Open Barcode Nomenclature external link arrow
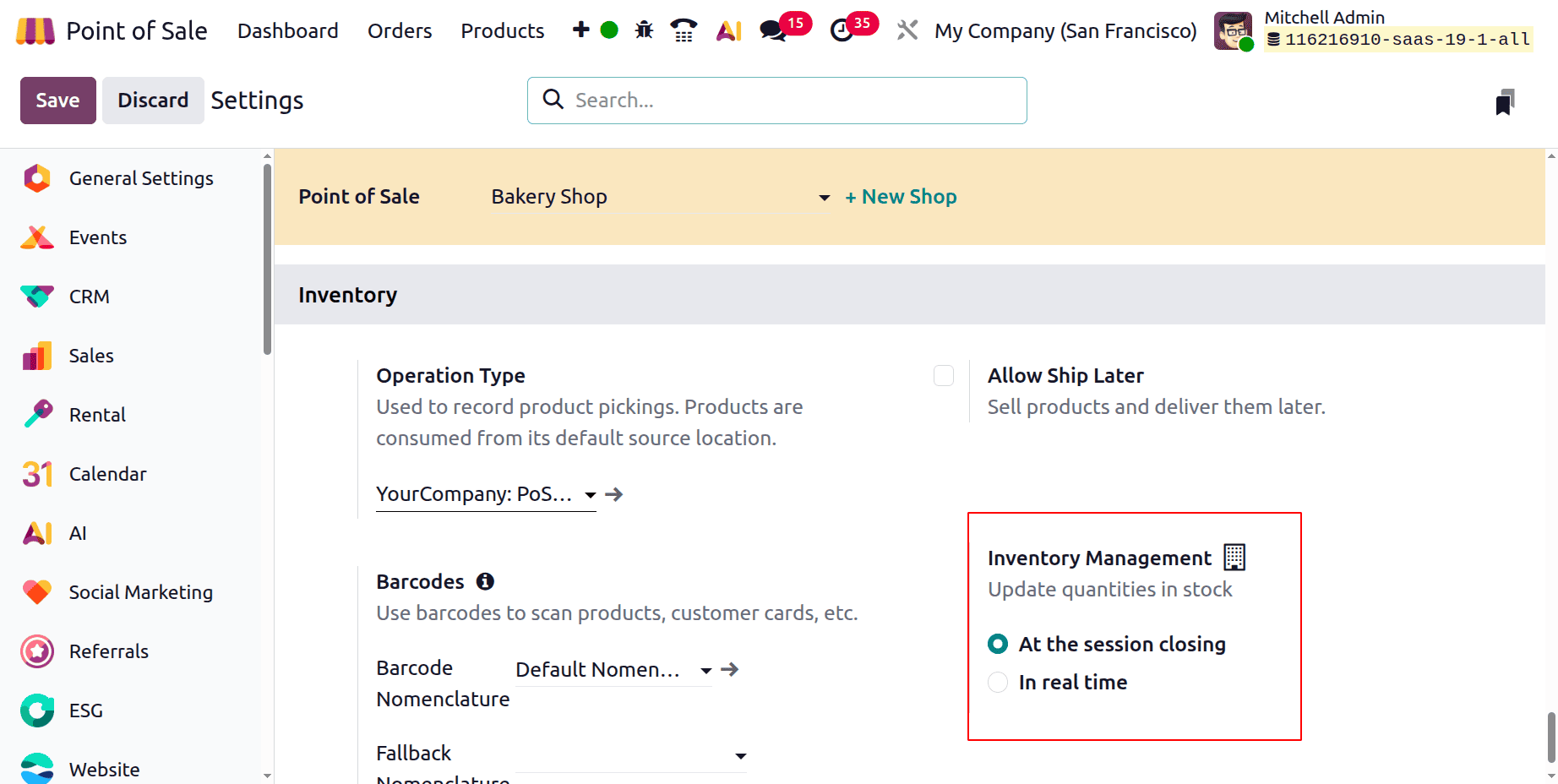 730,669
